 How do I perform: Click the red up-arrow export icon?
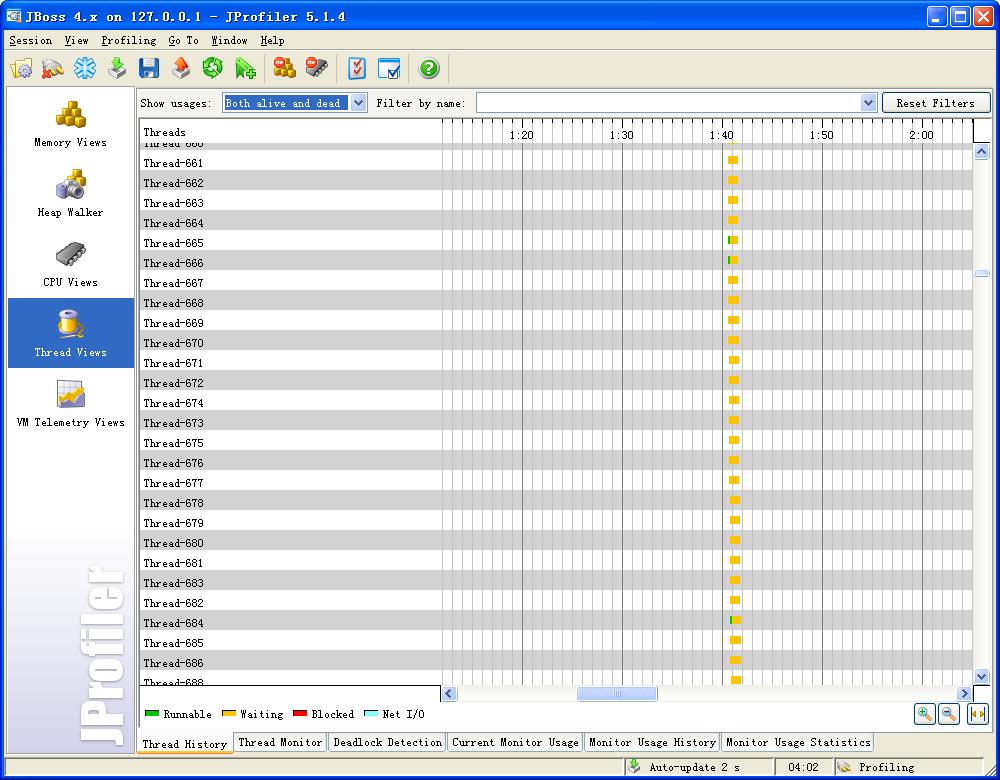181,68
